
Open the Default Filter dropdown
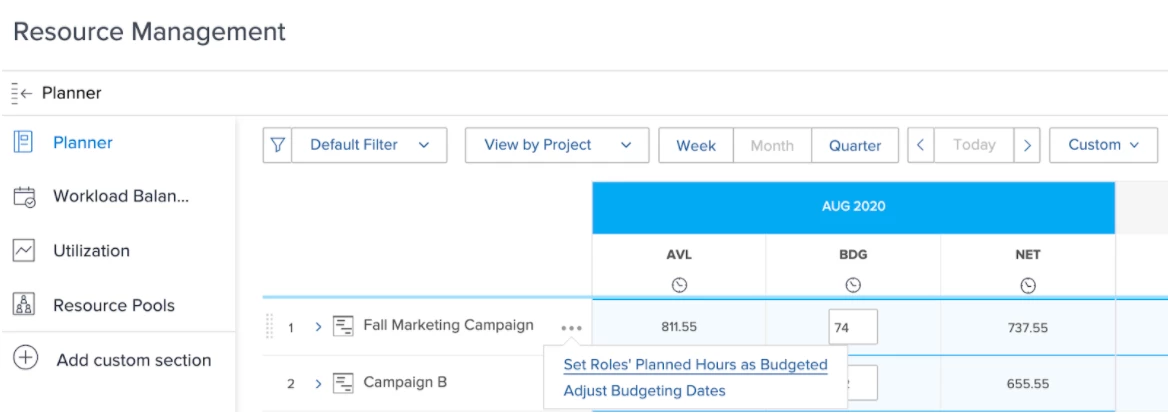[370, 145]
